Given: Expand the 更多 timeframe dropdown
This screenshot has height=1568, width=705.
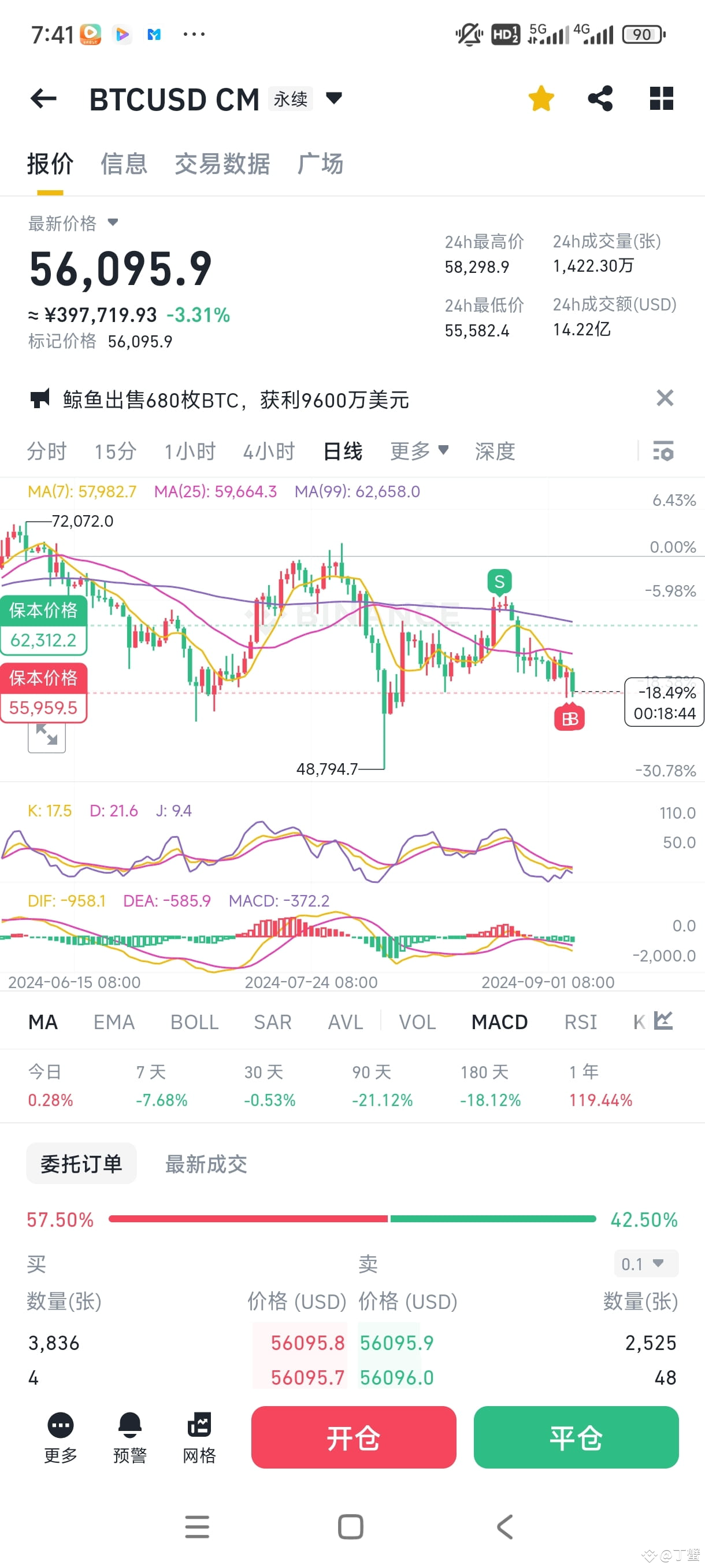Looking at the screenshot, I should click(419, 451).
